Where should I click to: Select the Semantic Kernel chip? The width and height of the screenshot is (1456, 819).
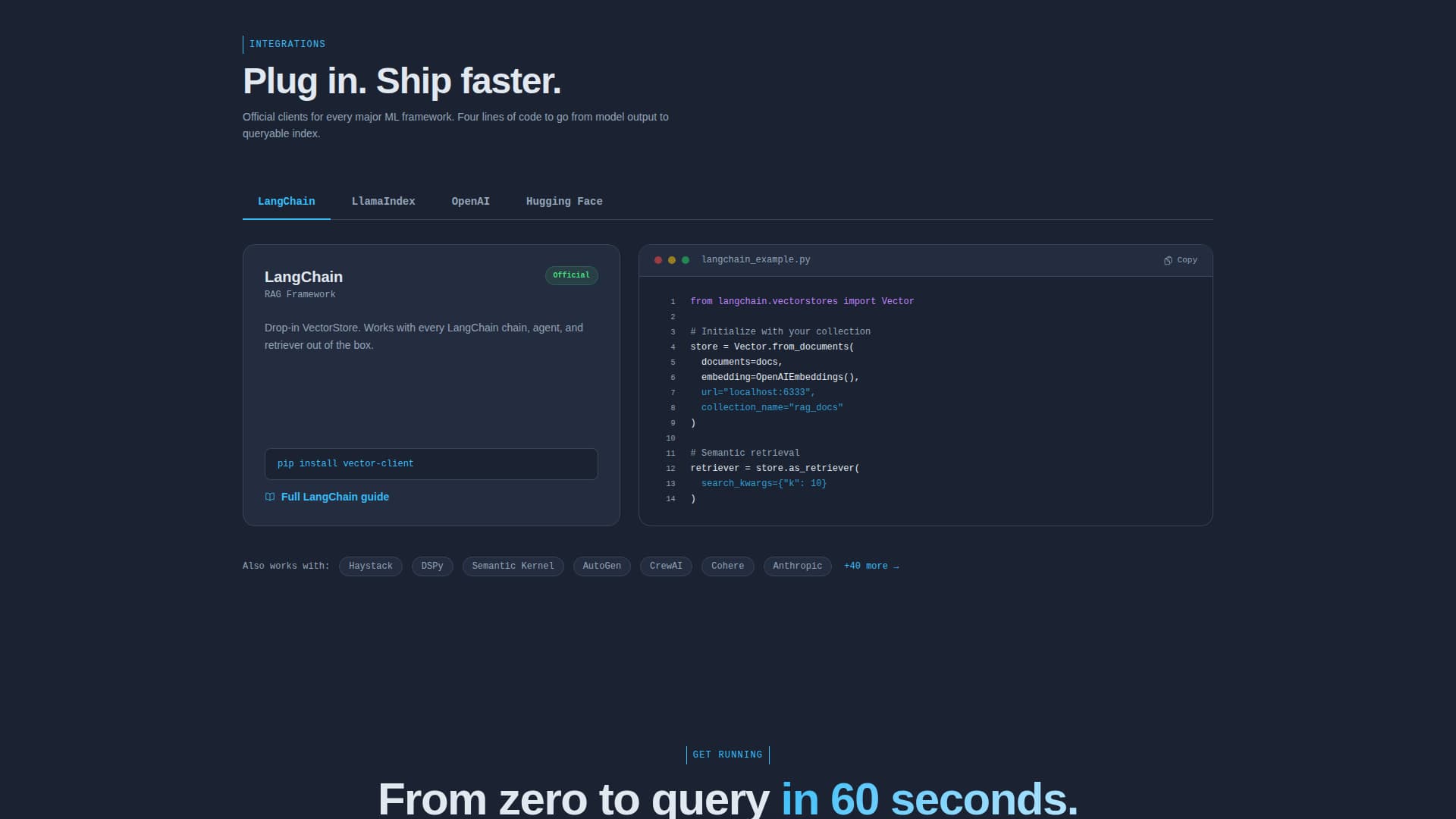513,566
